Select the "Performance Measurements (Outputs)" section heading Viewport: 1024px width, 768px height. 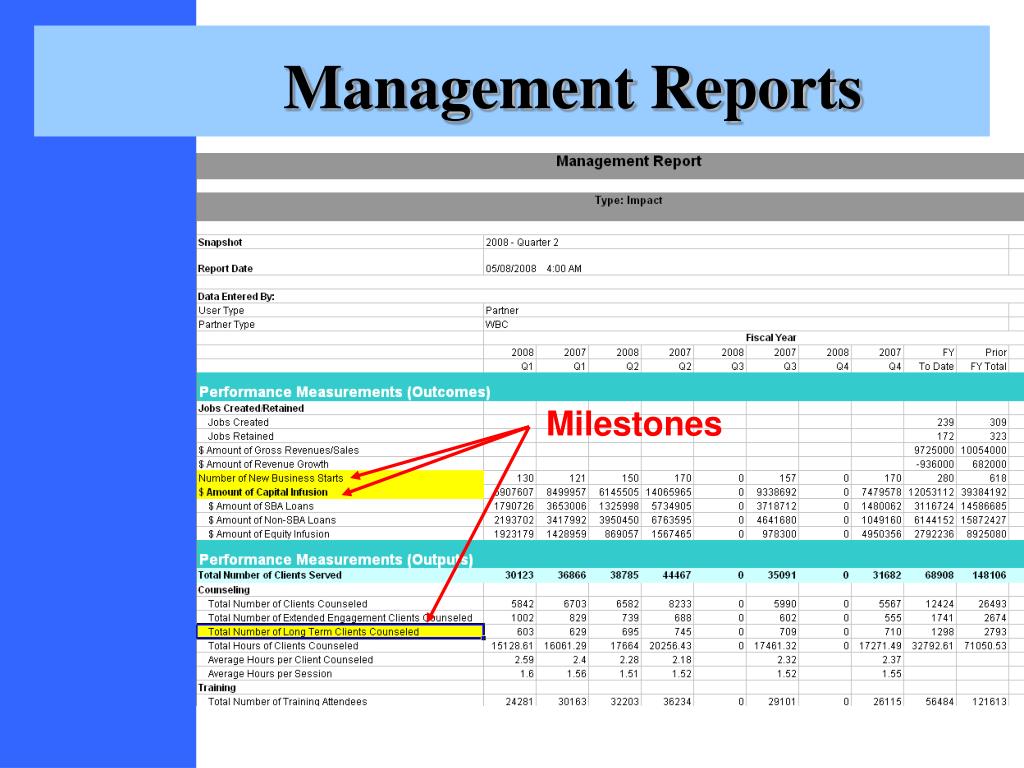tap(336, 560)
